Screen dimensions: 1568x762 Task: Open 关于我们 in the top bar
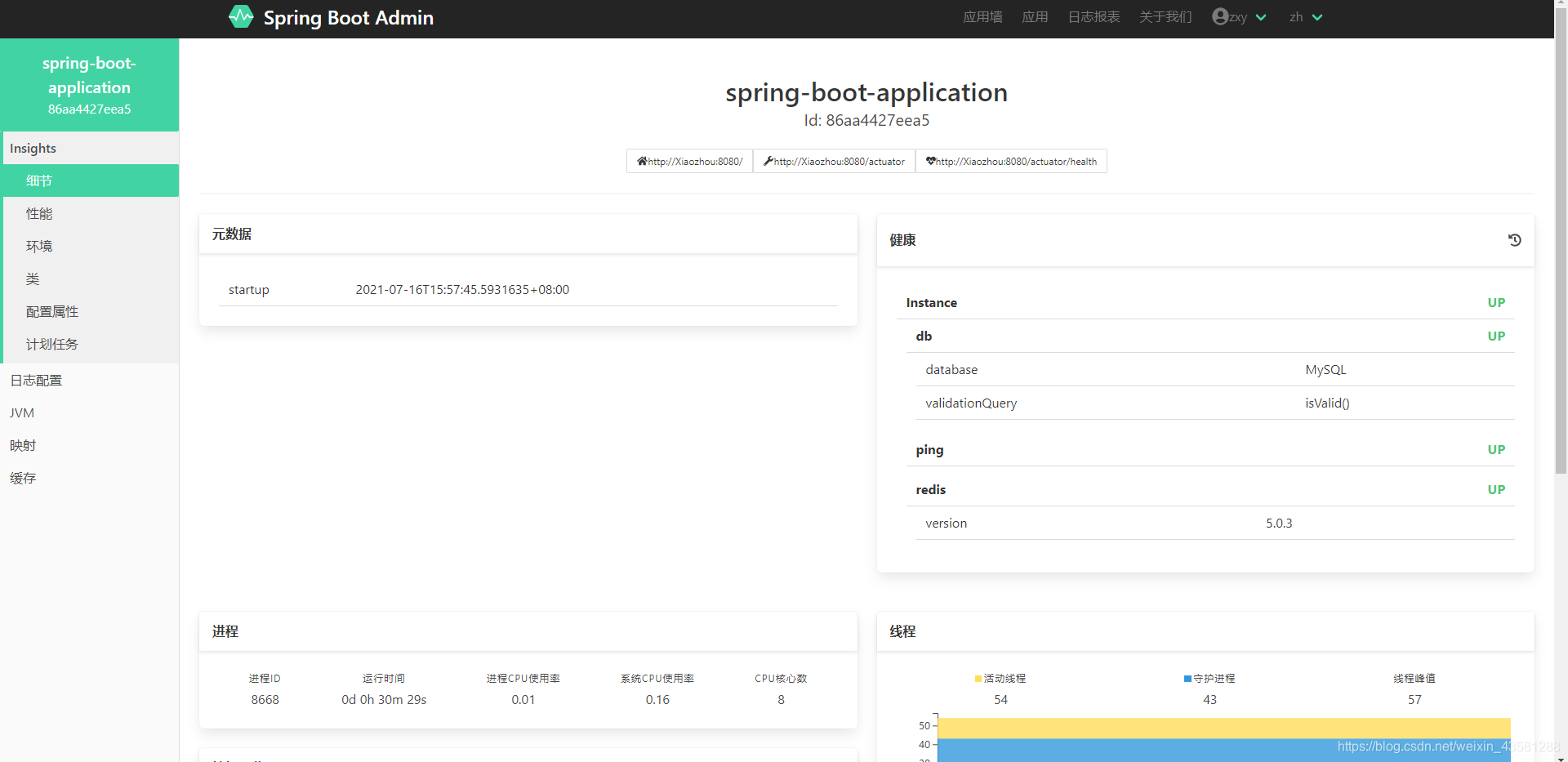tap(1165, 17)
